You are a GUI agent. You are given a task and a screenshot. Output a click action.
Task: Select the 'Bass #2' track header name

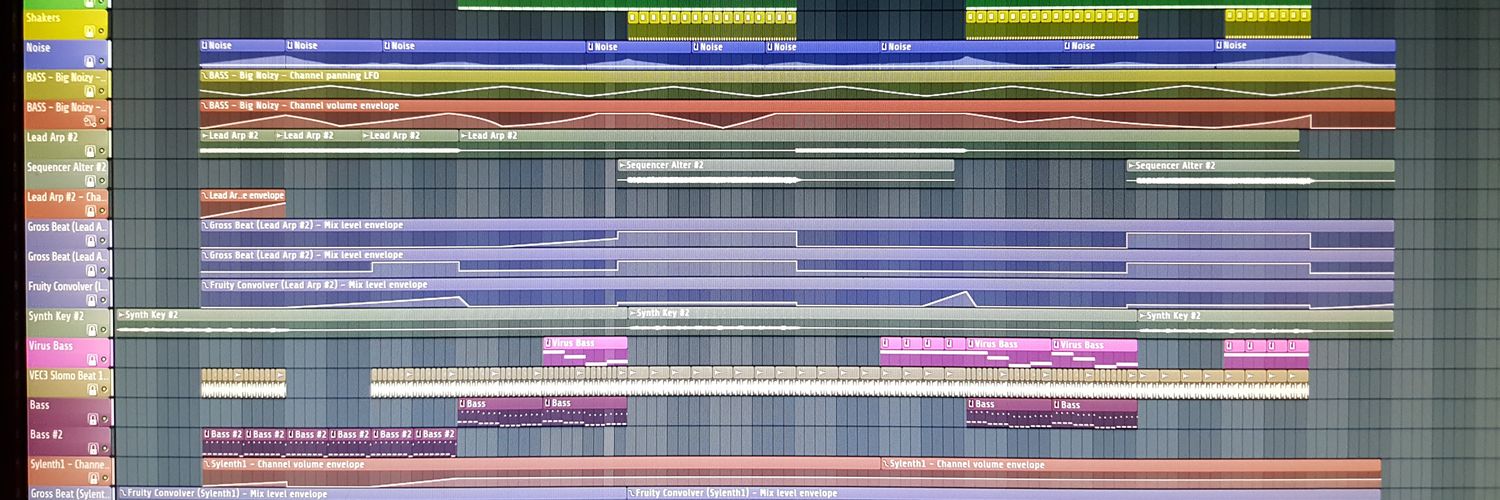pyautogui.click(x=46, y=434)
